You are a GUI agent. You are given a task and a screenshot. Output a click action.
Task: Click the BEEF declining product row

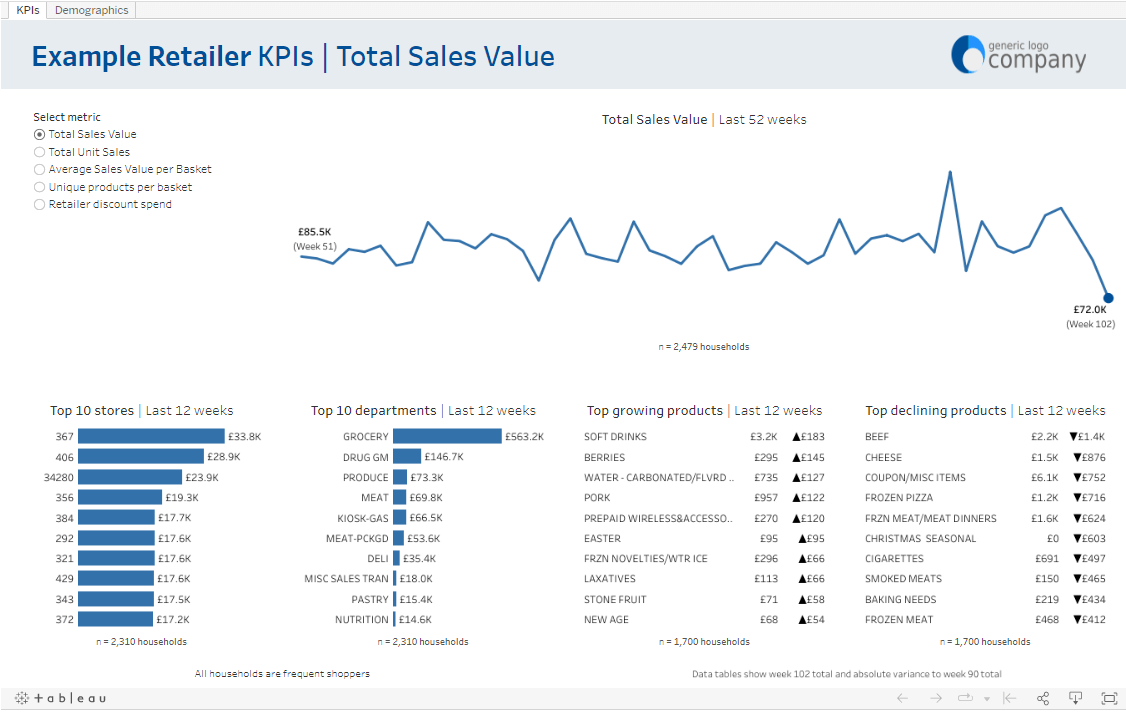click(x=985, y=436)
